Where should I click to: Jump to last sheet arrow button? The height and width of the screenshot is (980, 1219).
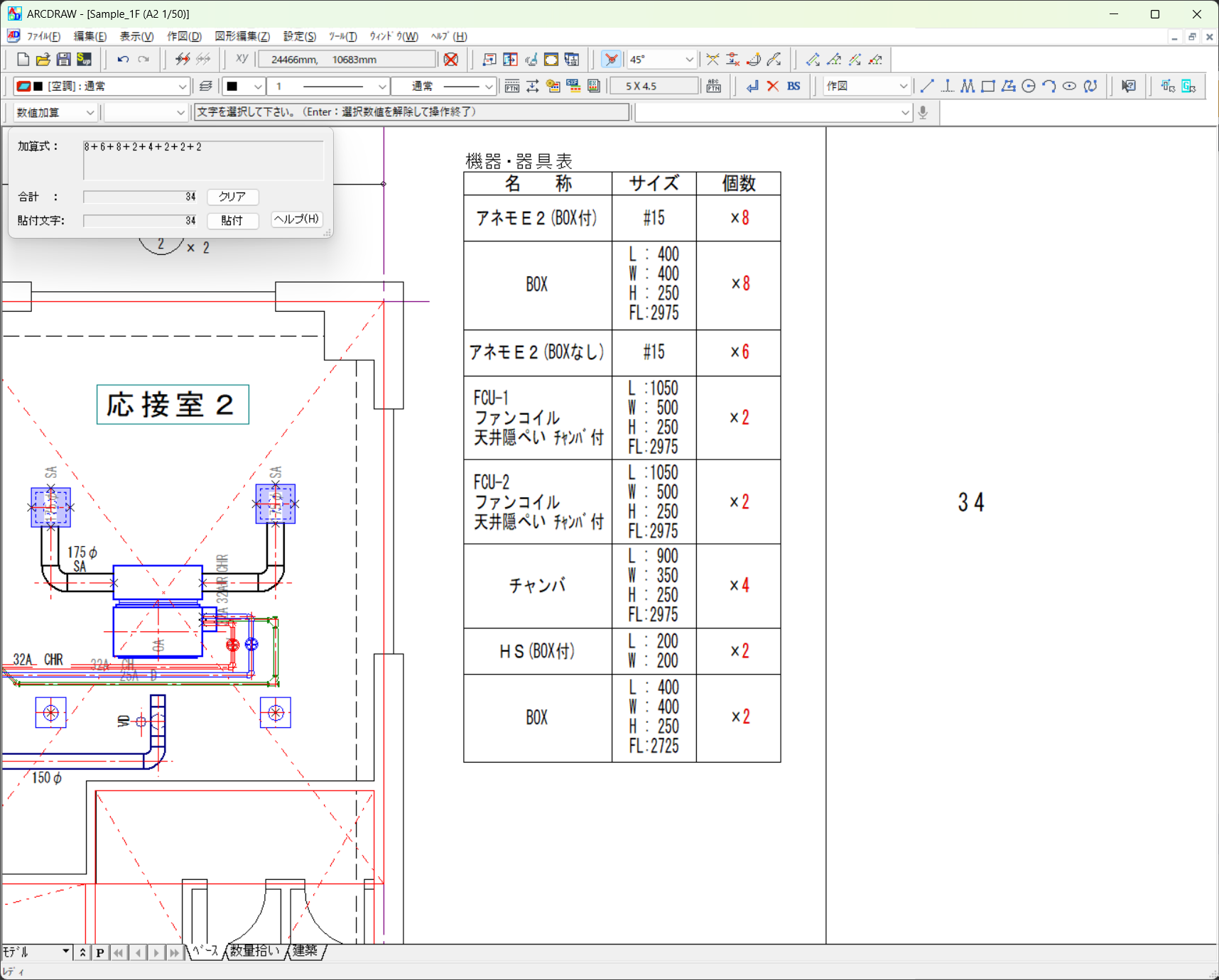[175, 953]
